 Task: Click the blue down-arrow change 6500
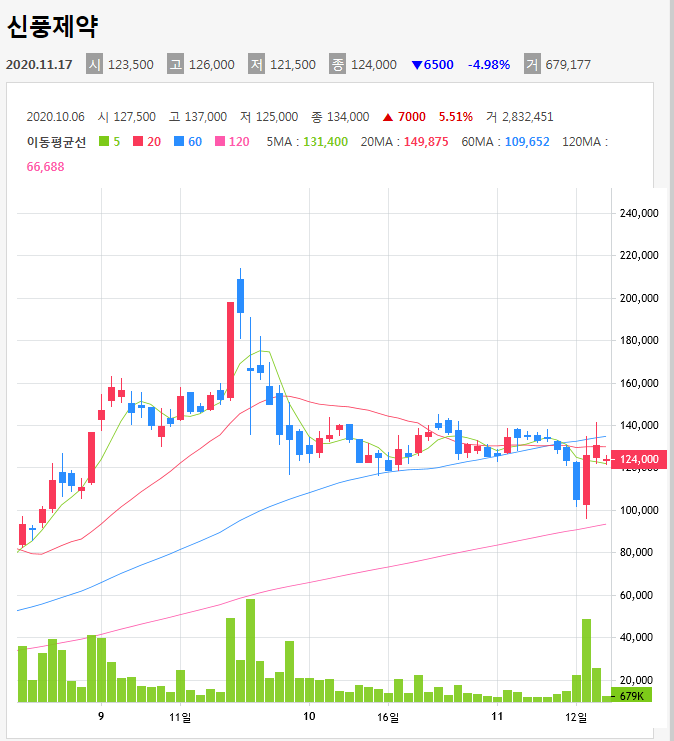(432, 64)
